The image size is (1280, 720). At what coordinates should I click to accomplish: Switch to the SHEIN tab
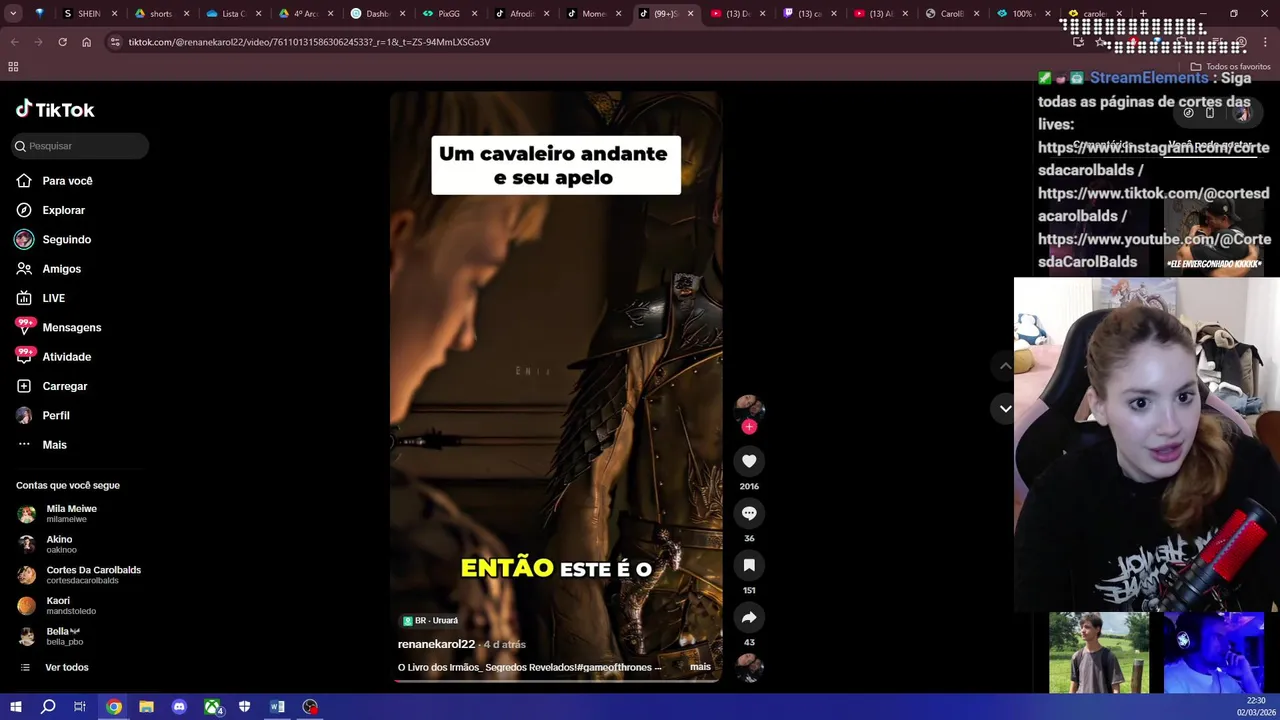(90, 14)
